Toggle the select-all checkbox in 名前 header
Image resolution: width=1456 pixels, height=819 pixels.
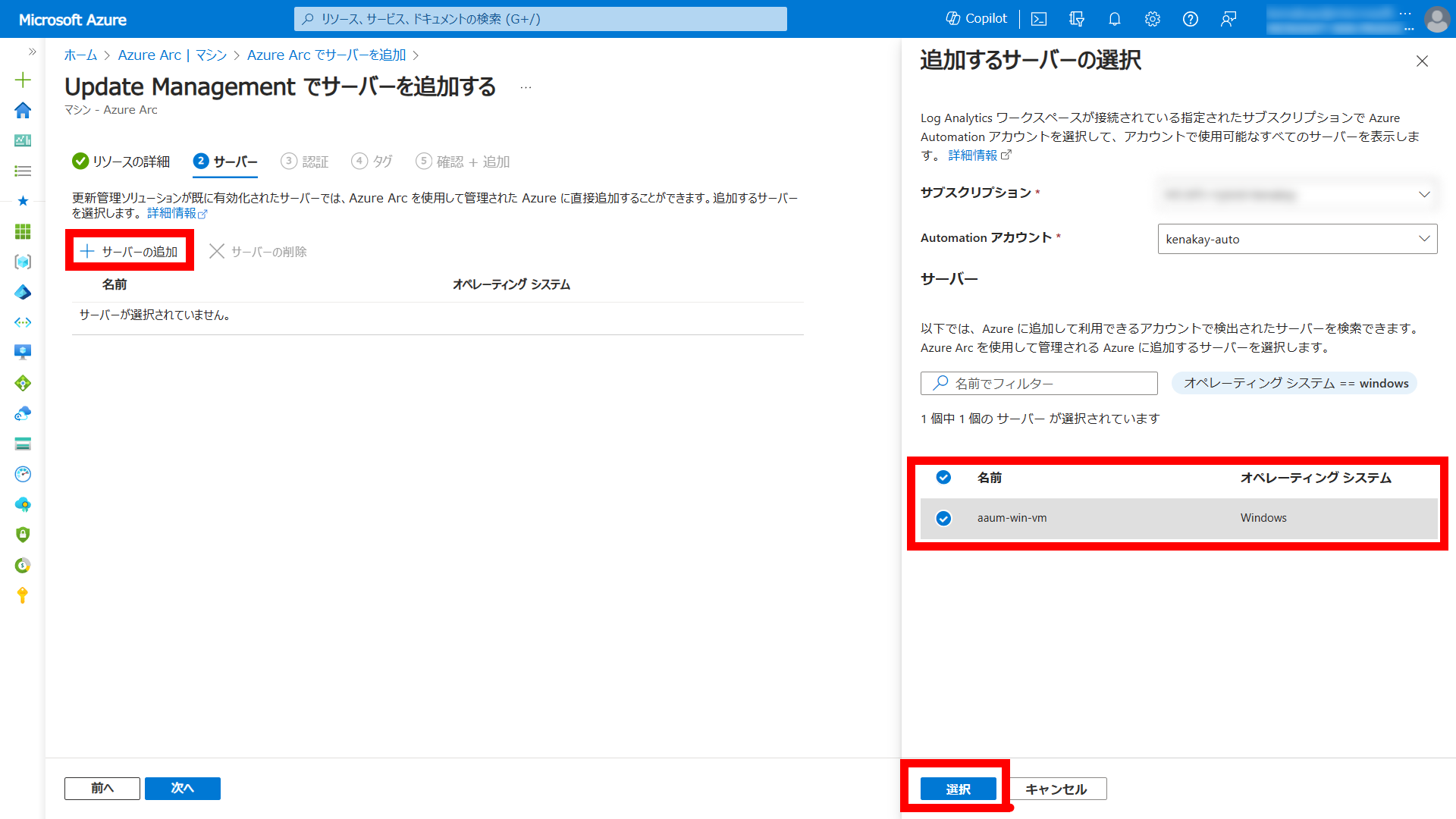click(943, 477)
